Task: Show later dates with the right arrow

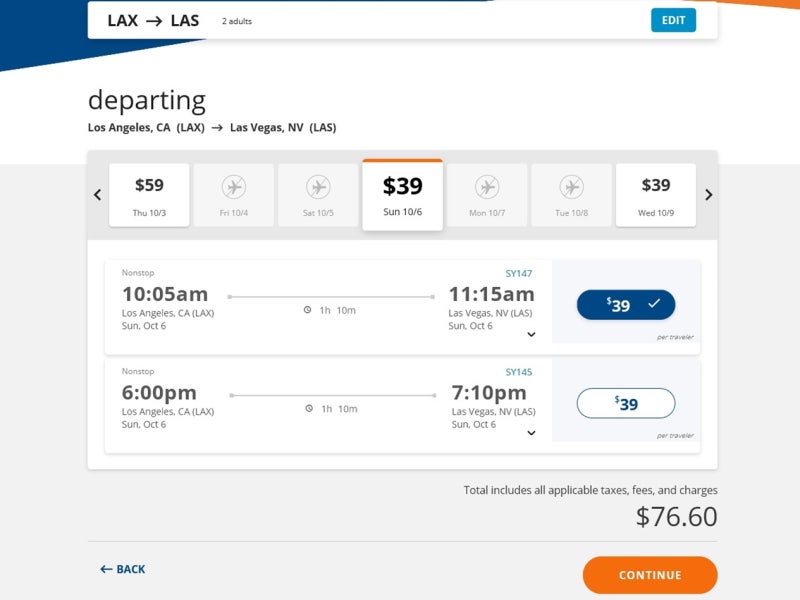Action: point(708,194)
